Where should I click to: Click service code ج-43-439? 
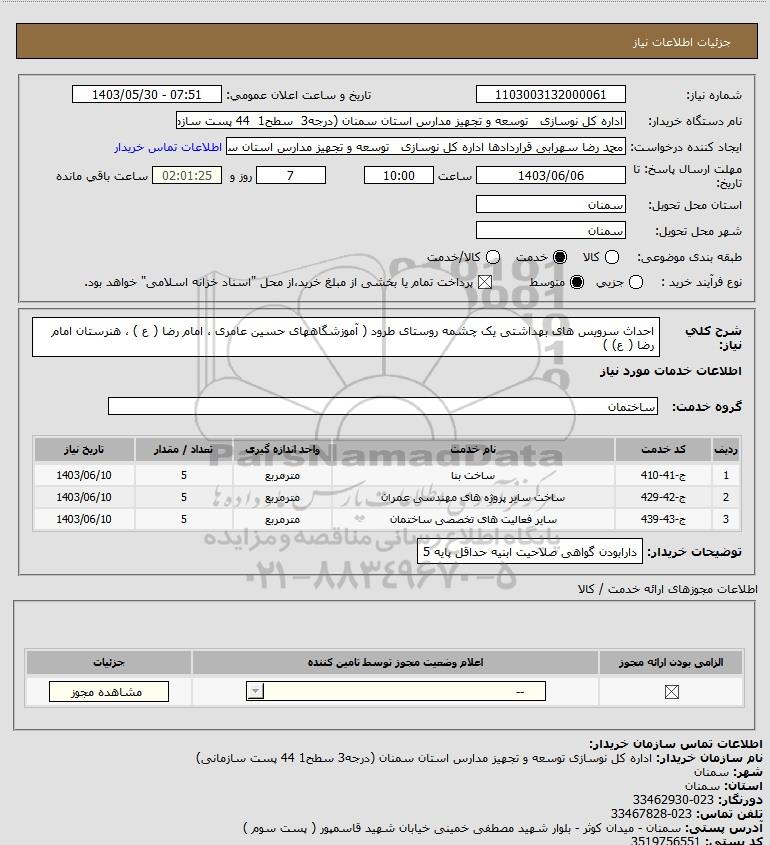click(x=663, y=519)
